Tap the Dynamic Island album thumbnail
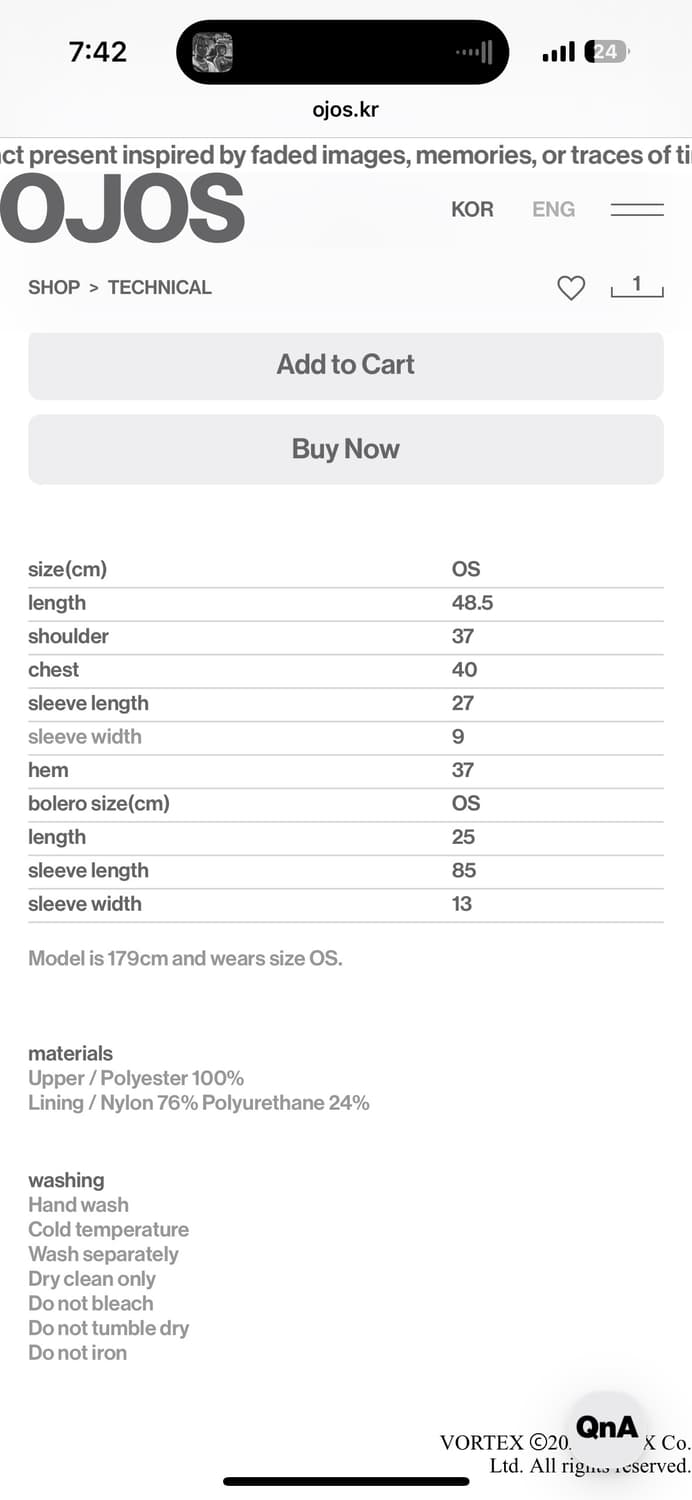 [x=212, y=52]
